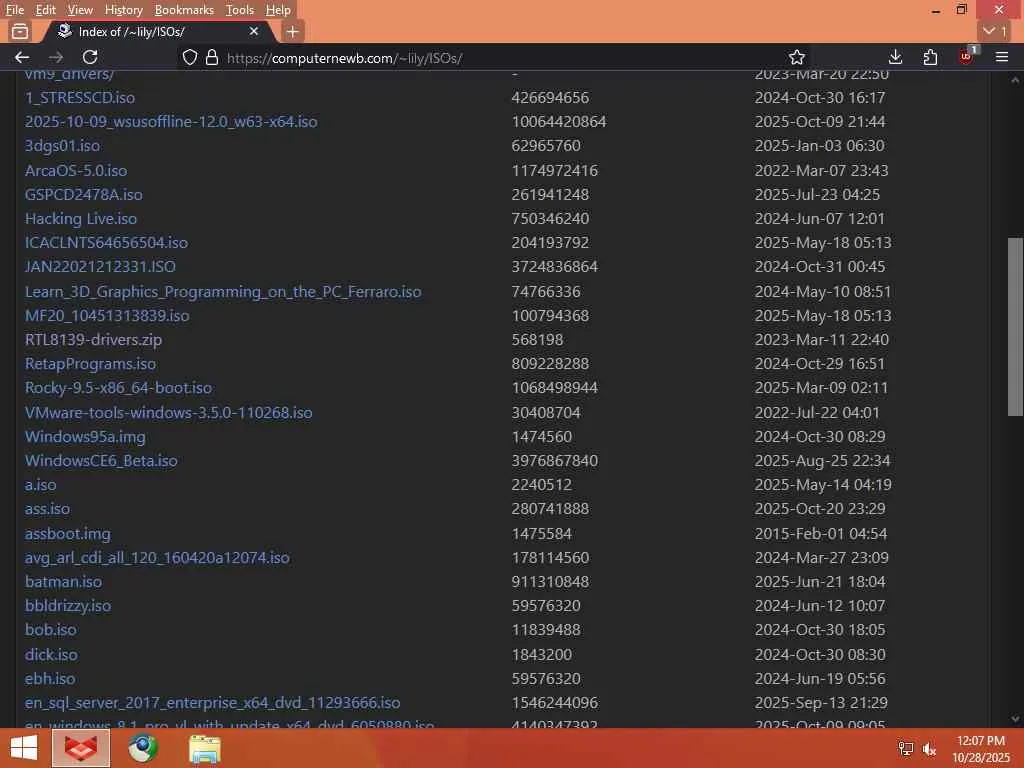Open the View menu
Image resolution: width=1024 pixels, height=768 pixels.
point(80,10)
